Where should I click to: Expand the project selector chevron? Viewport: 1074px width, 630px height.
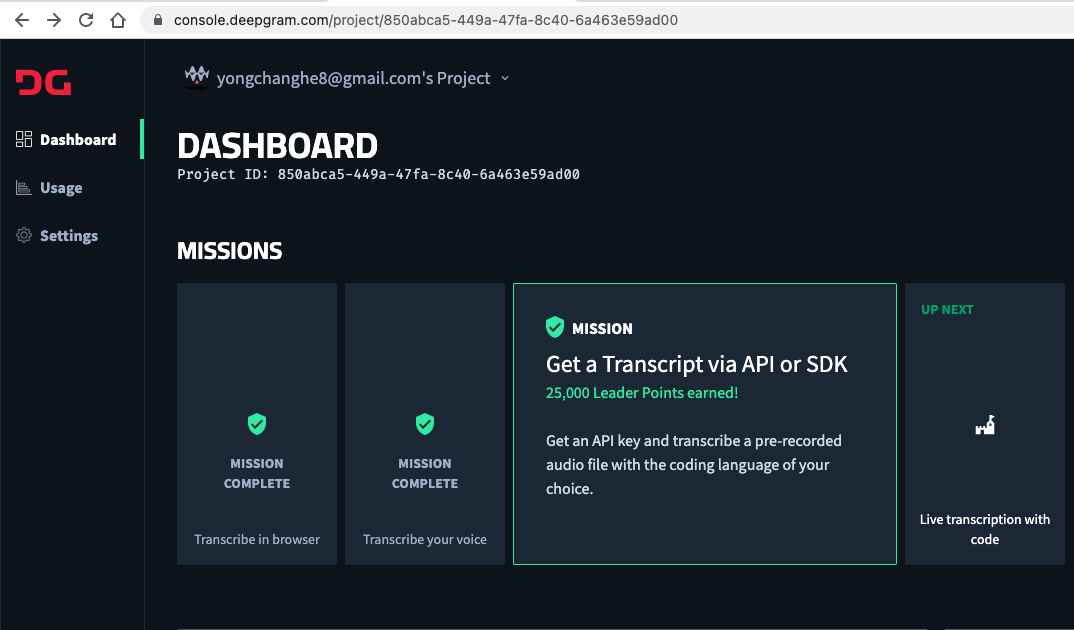pyautogui.click(x=505, y=78)
